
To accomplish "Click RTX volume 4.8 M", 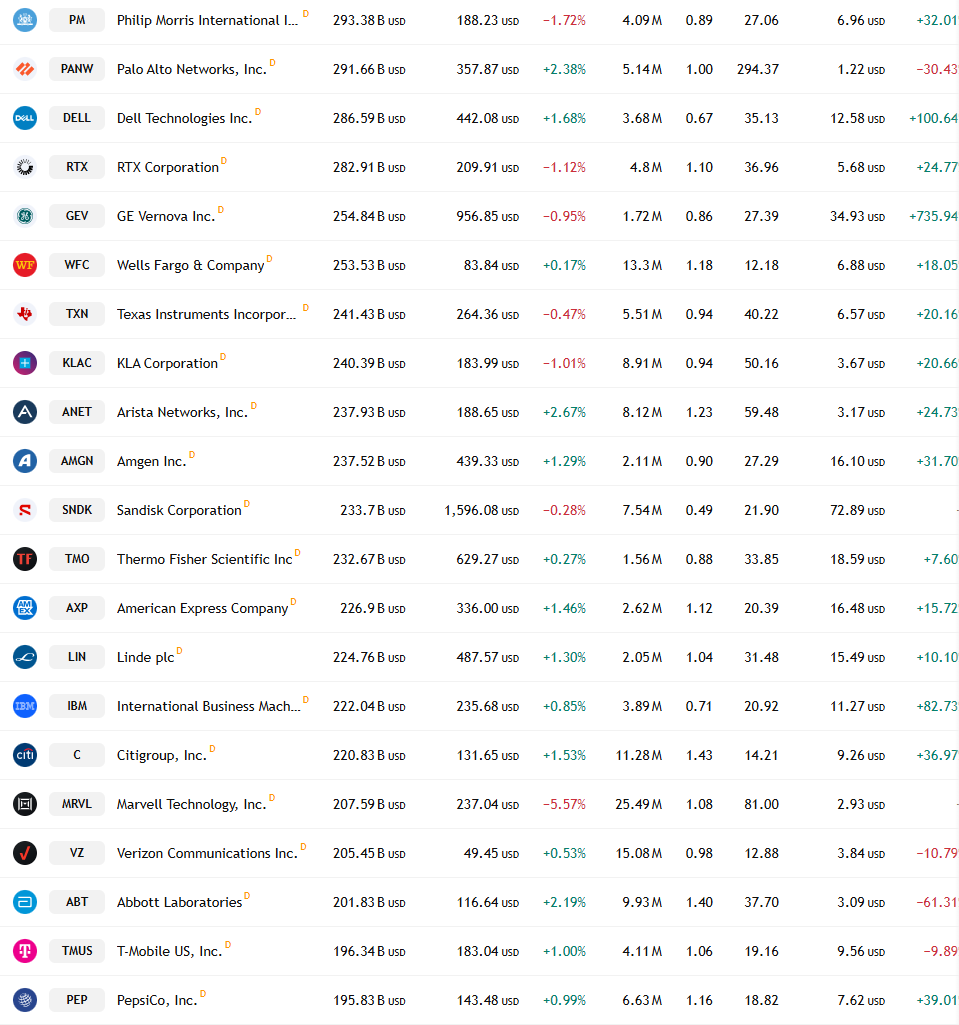I will point(646,168).
